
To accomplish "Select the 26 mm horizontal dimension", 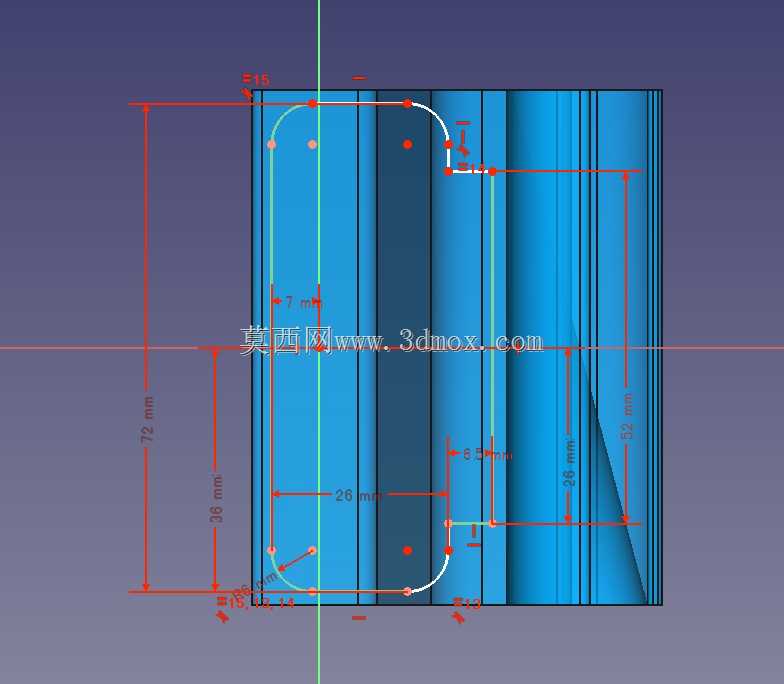I will click(x=358, y=496).
